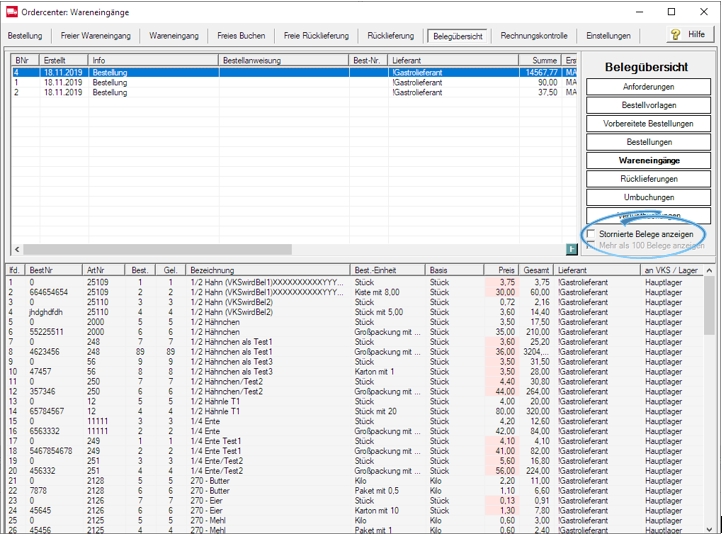
Task: Click the down arrow of item list scrollbar
Action: pyautogui.click(x=709, y=529)
